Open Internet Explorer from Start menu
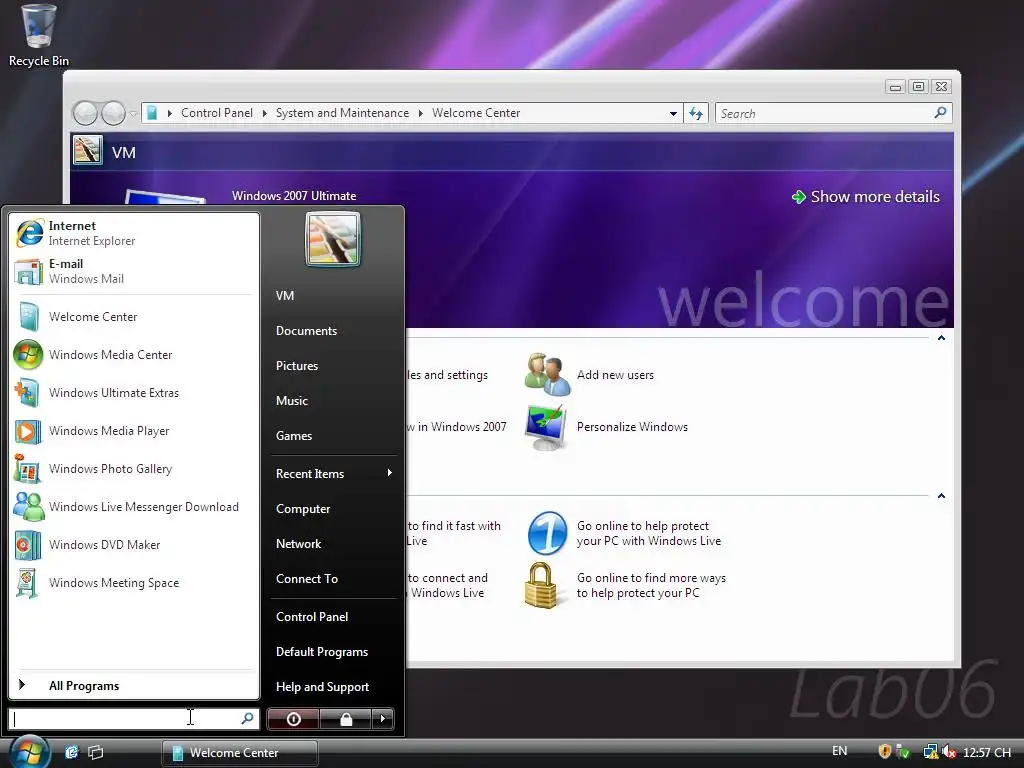 tap(134, 232)
